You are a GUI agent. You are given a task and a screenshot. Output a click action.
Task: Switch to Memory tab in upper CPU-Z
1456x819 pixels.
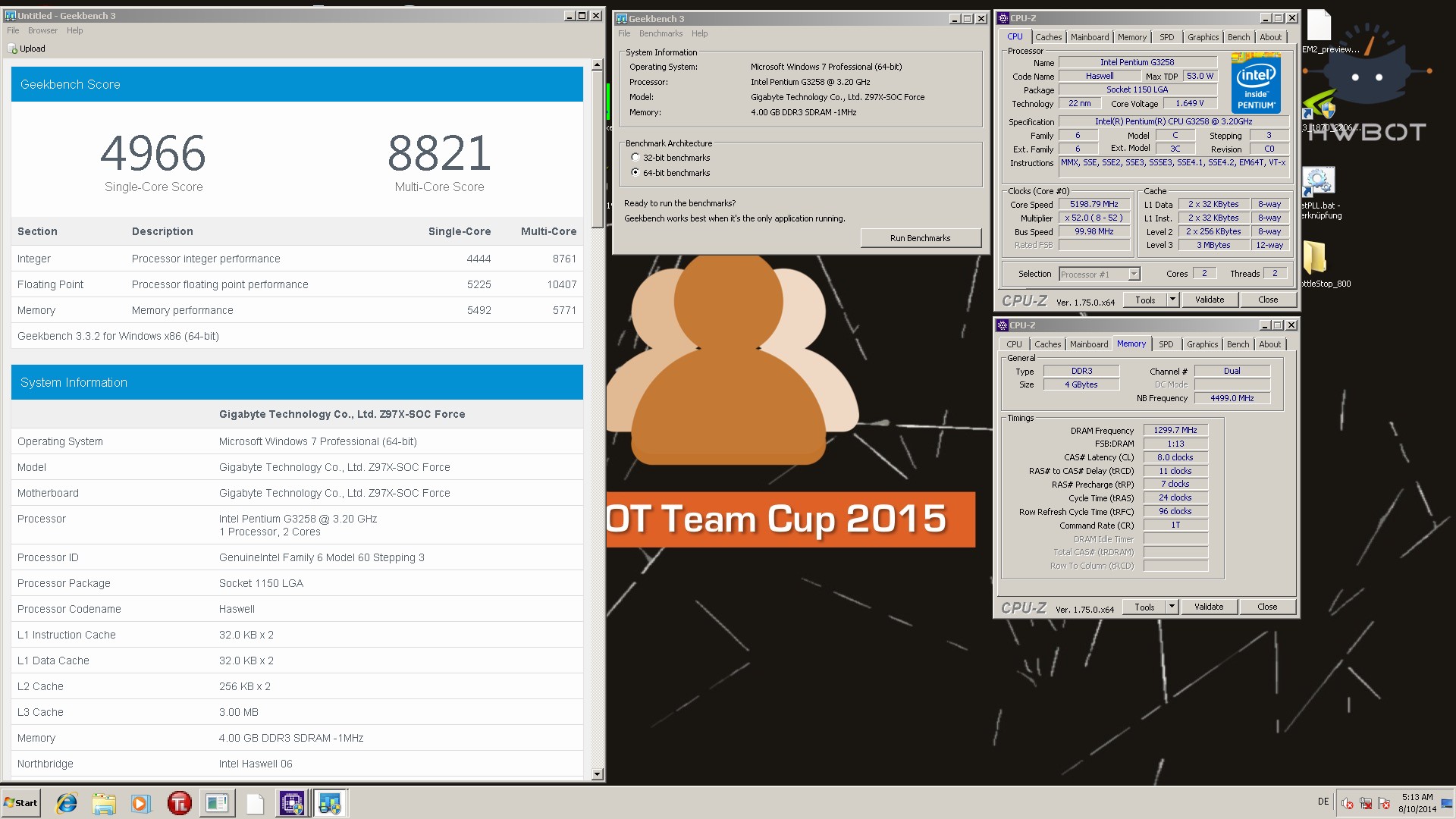click(1131, 37)
